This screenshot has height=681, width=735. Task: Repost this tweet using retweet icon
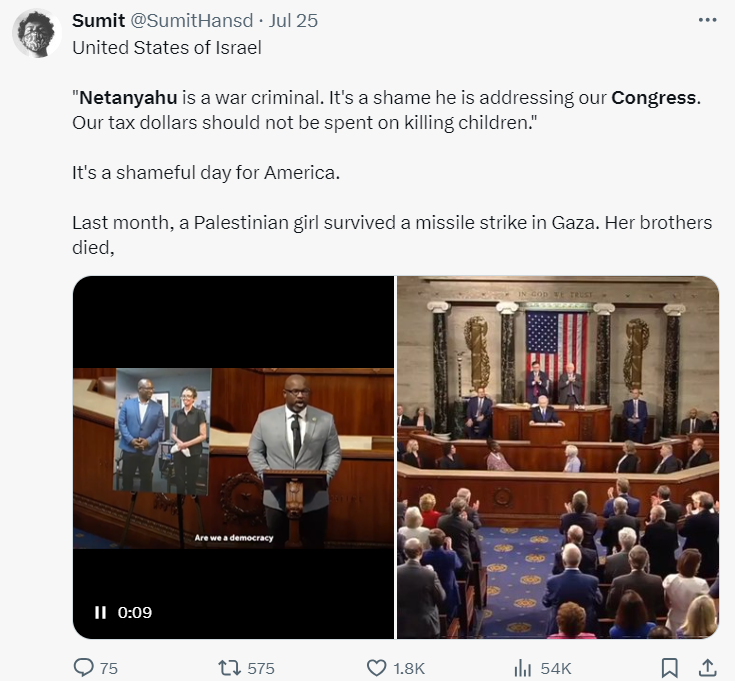(230, 668)
